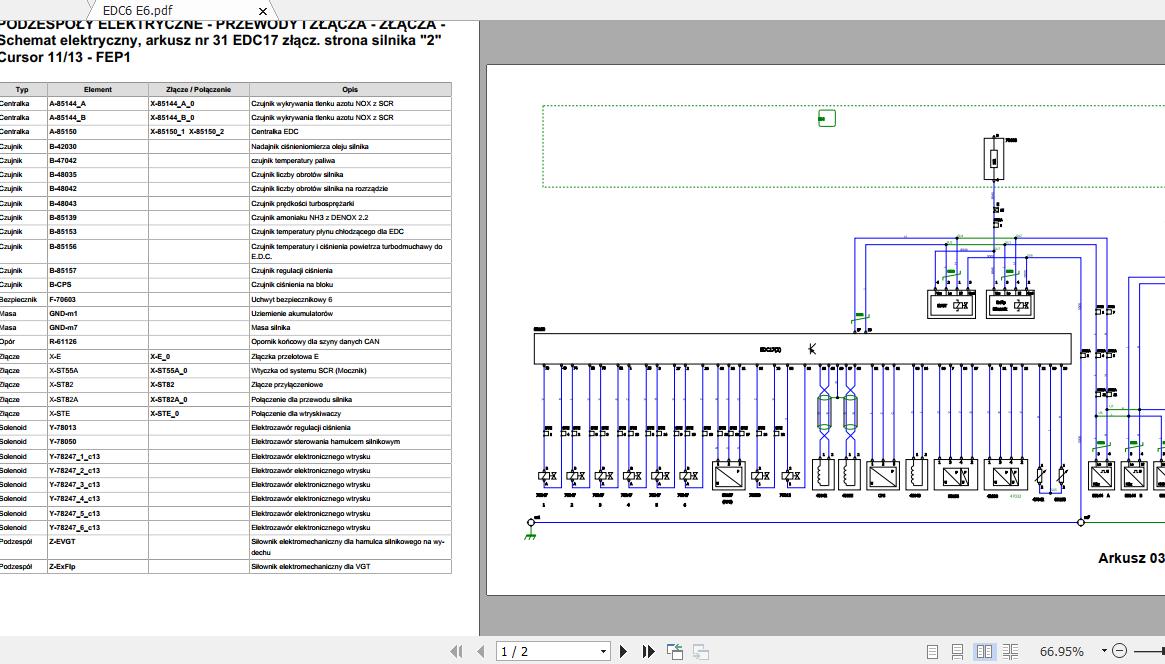Image resolution: width=1165 pixels, height=664 pixels.
Task: Adjust the zoom slider handle
Action: 1161,650
